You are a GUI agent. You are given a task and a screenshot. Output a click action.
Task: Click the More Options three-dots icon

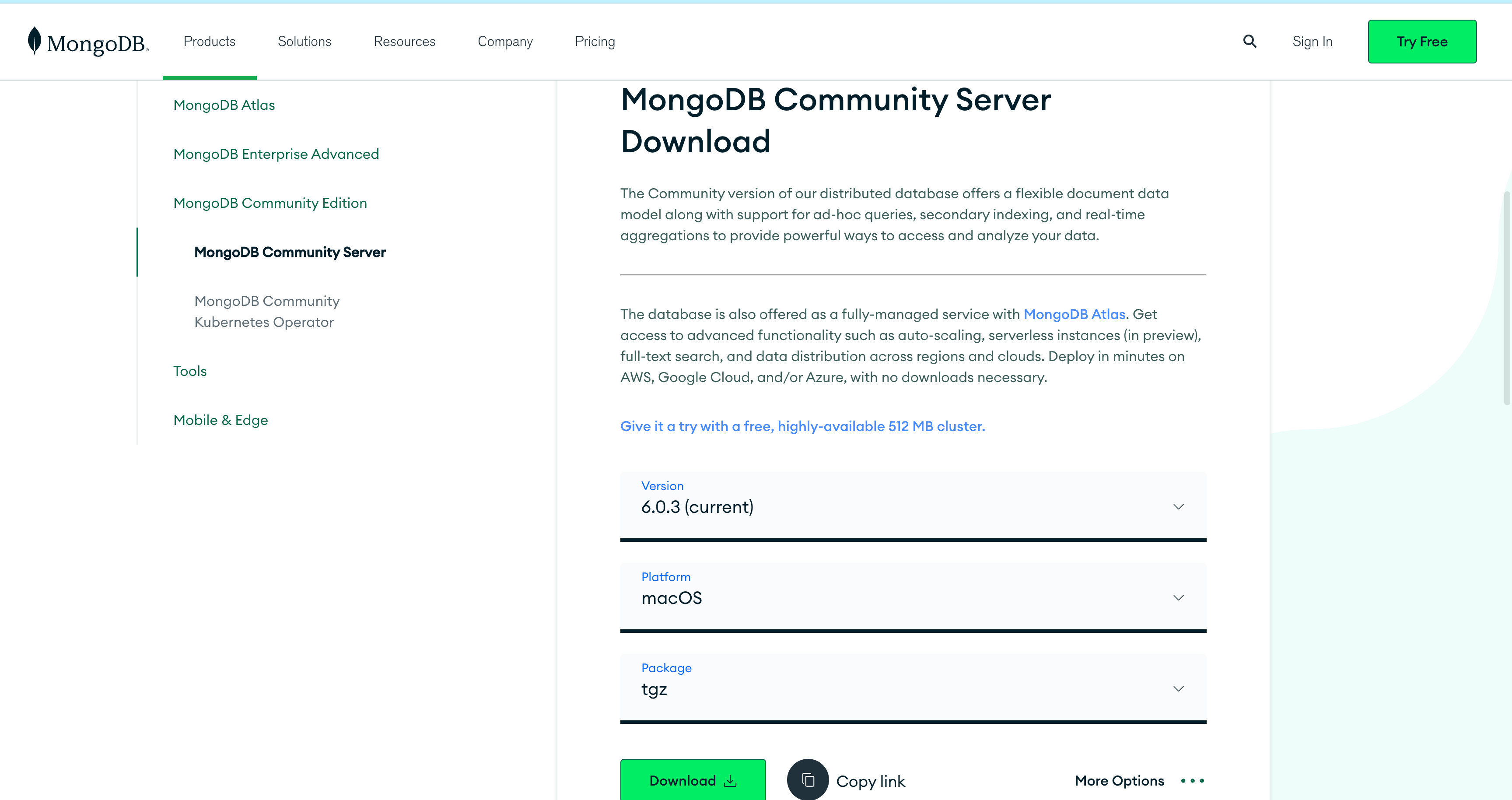tap(1193, 781)
